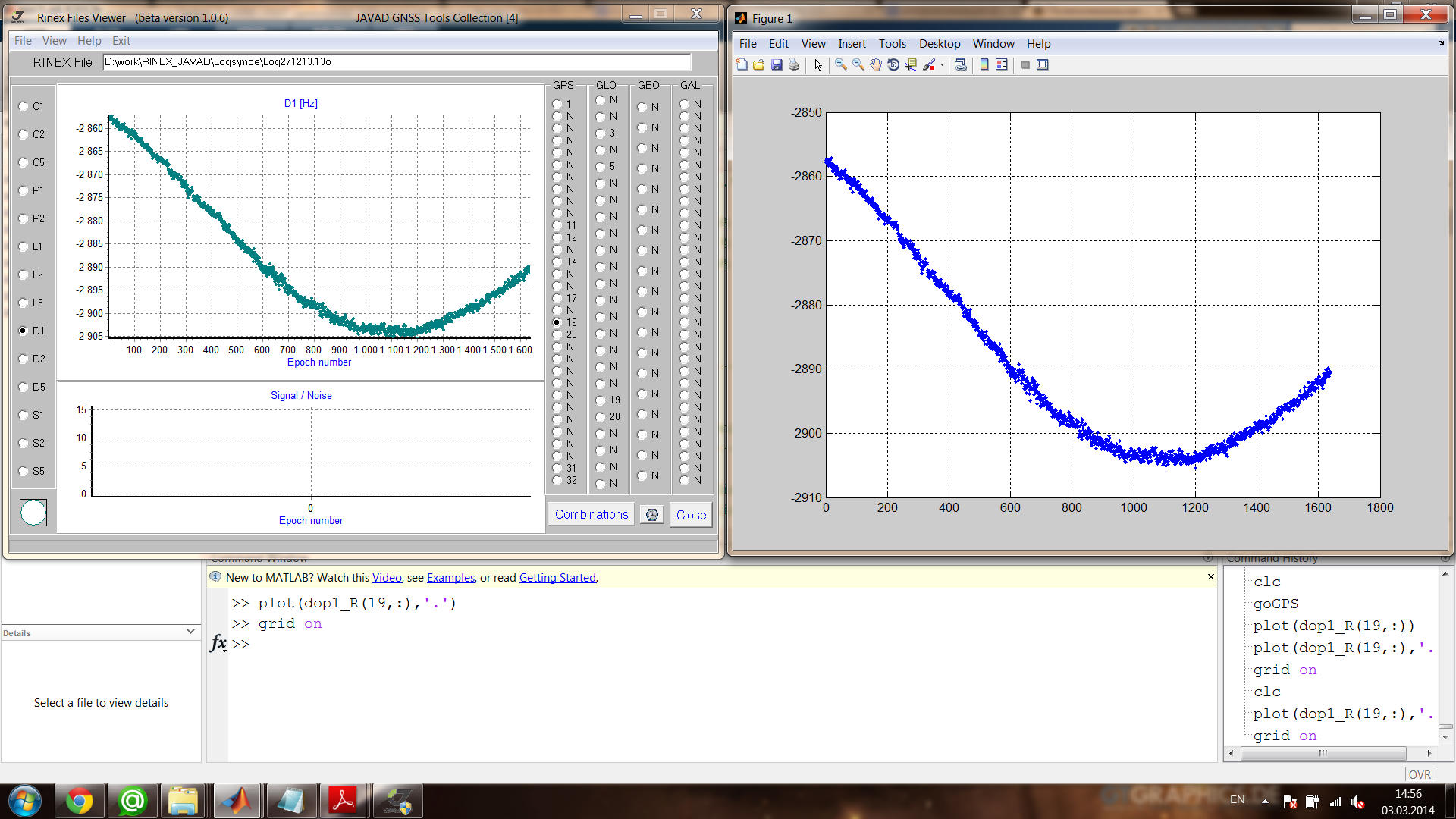Activate the Pan hand tool
The width and height of the screenshot is (1456, 819).
pos(876,65)
